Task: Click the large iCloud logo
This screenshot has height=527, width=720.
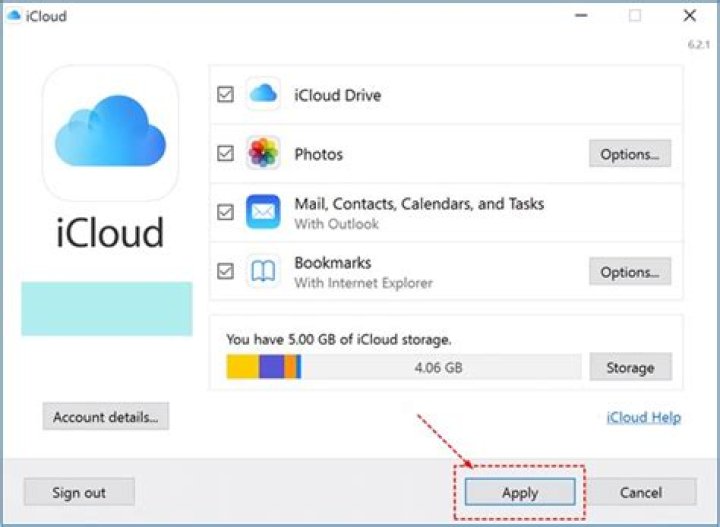Action: click(x=110, y=133)
